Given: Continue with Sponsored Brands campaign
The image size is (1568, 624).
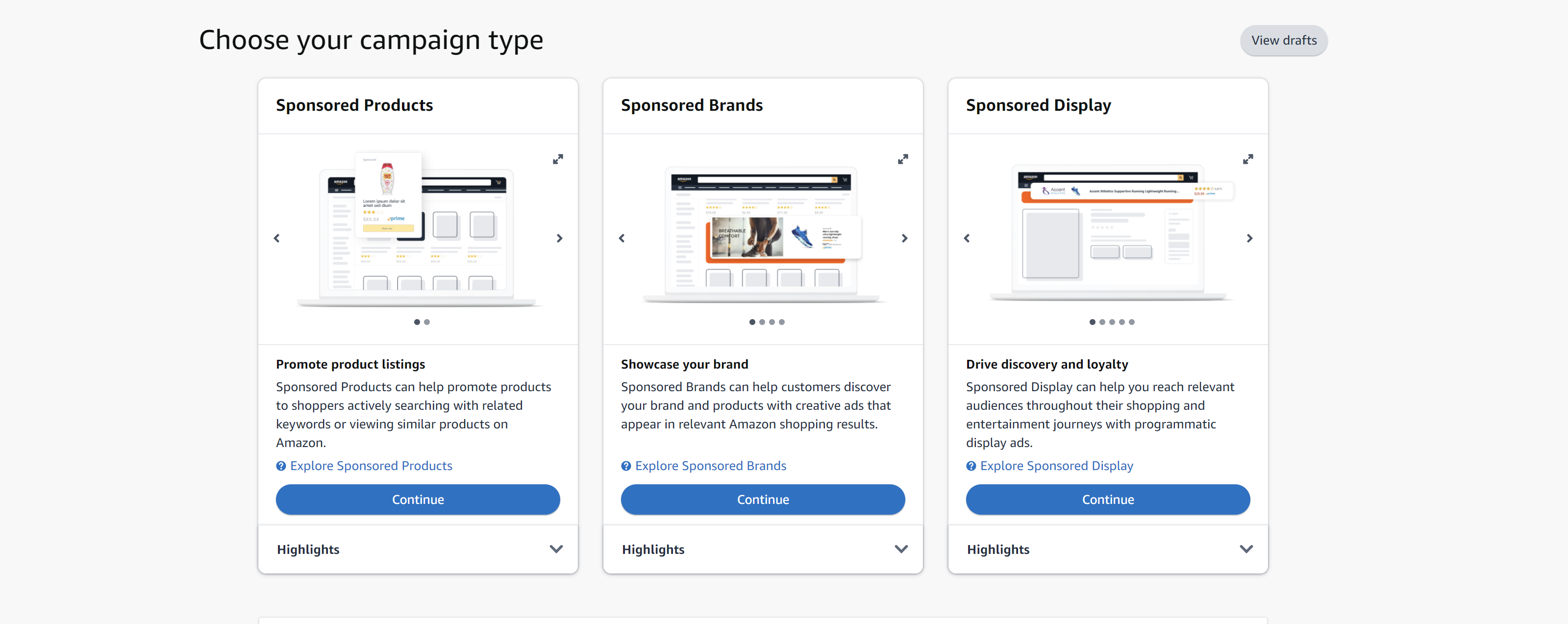Looking at the screenshot, I should click(763, 499).
